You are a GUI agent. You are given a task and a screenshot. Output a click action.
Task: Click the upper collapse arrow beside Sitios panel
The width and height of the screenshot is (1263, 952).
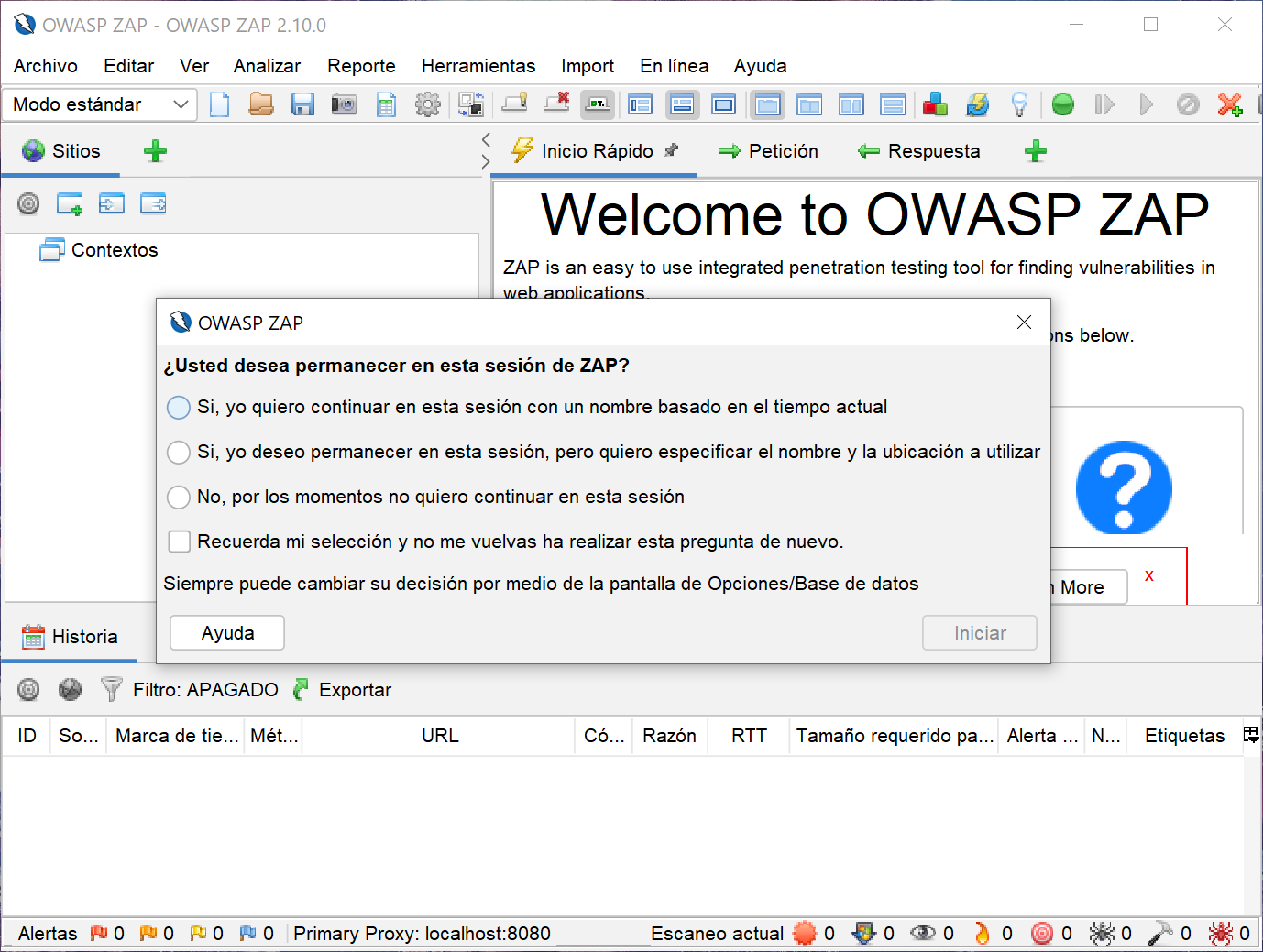[486, 139]
